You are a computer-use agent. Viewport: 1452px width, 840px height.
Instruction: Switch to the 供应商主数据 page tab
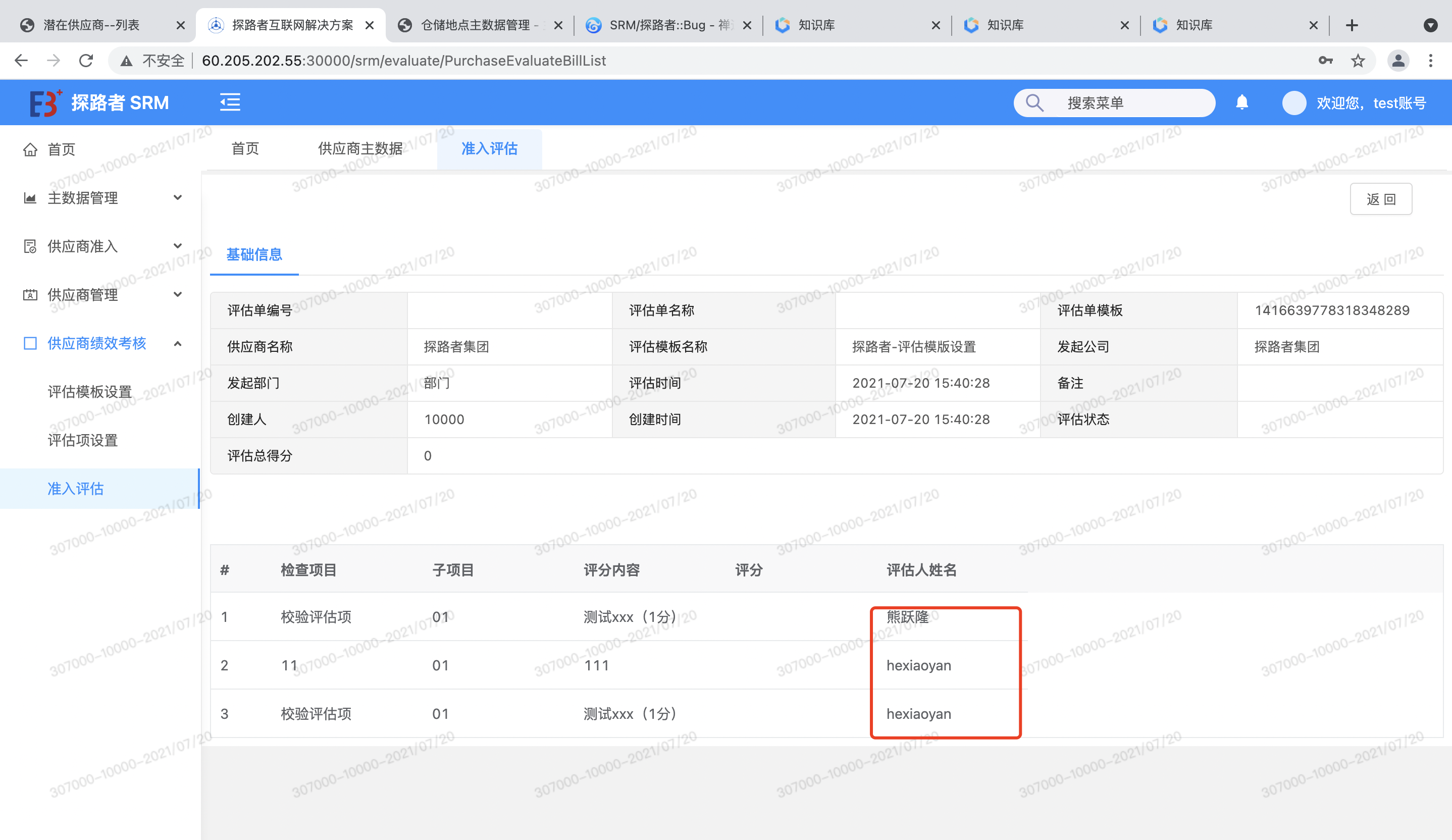[x=360, y=148]
